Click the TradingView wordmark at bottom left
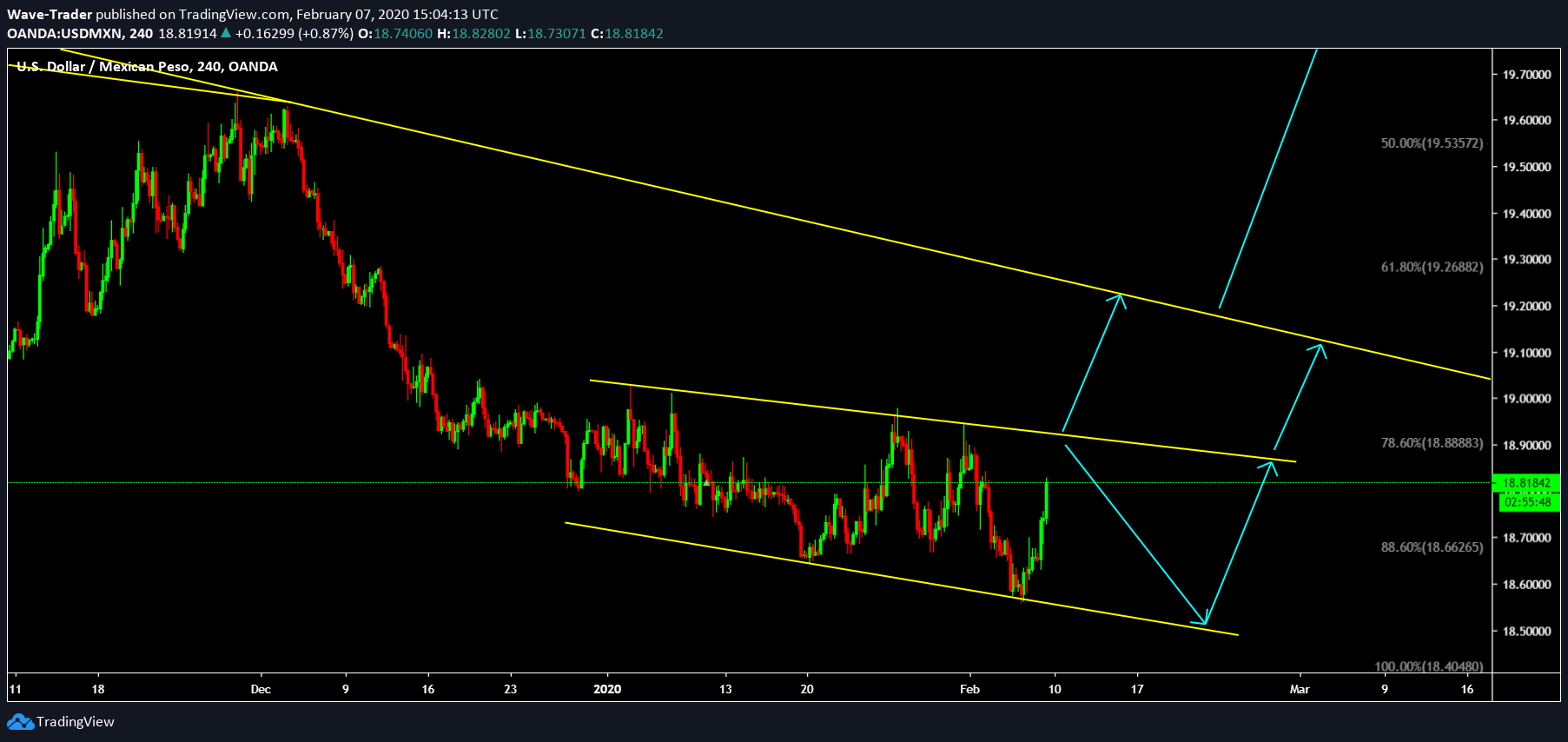 click(x=76, y=722)
